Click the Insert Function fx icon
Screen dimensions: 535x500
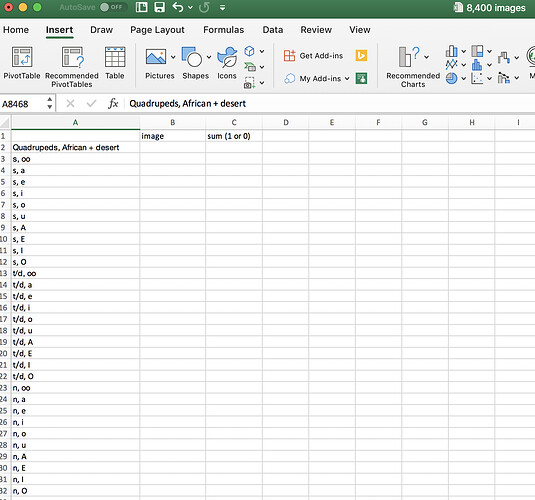coord(113,103)
